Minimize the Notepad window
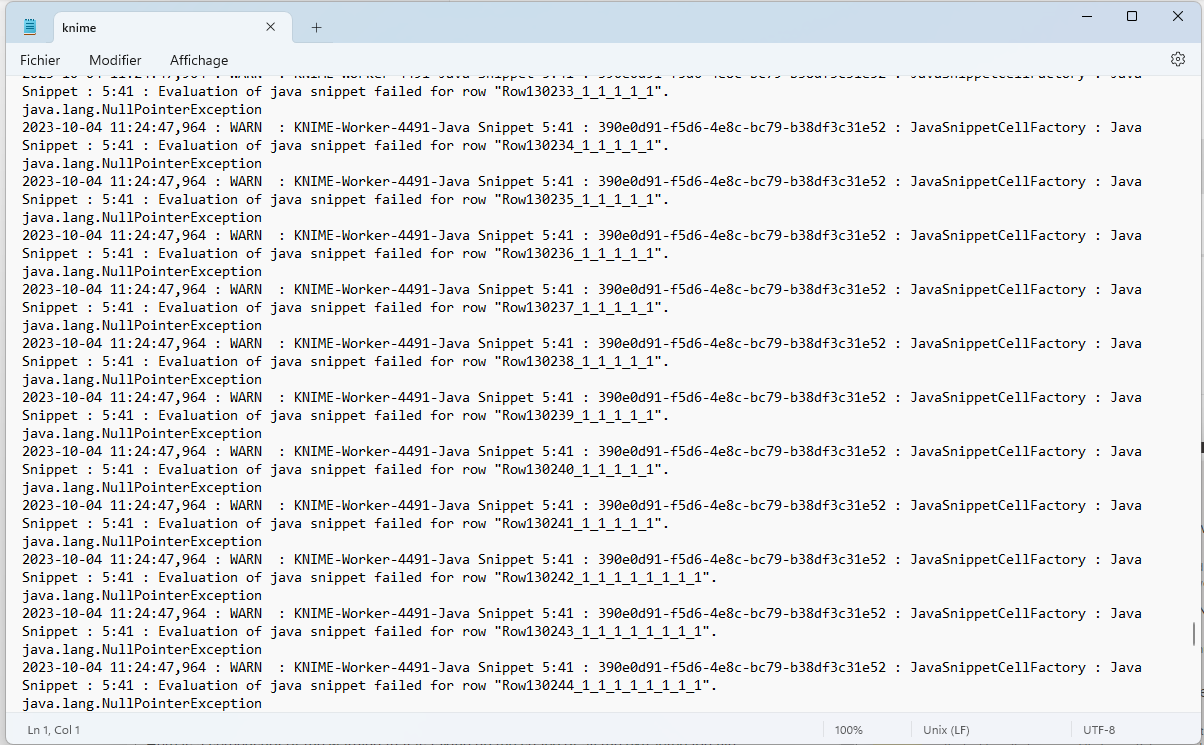Image resolution: width=1204 pixels, height=745 pixels. [x=1086, y=16]
